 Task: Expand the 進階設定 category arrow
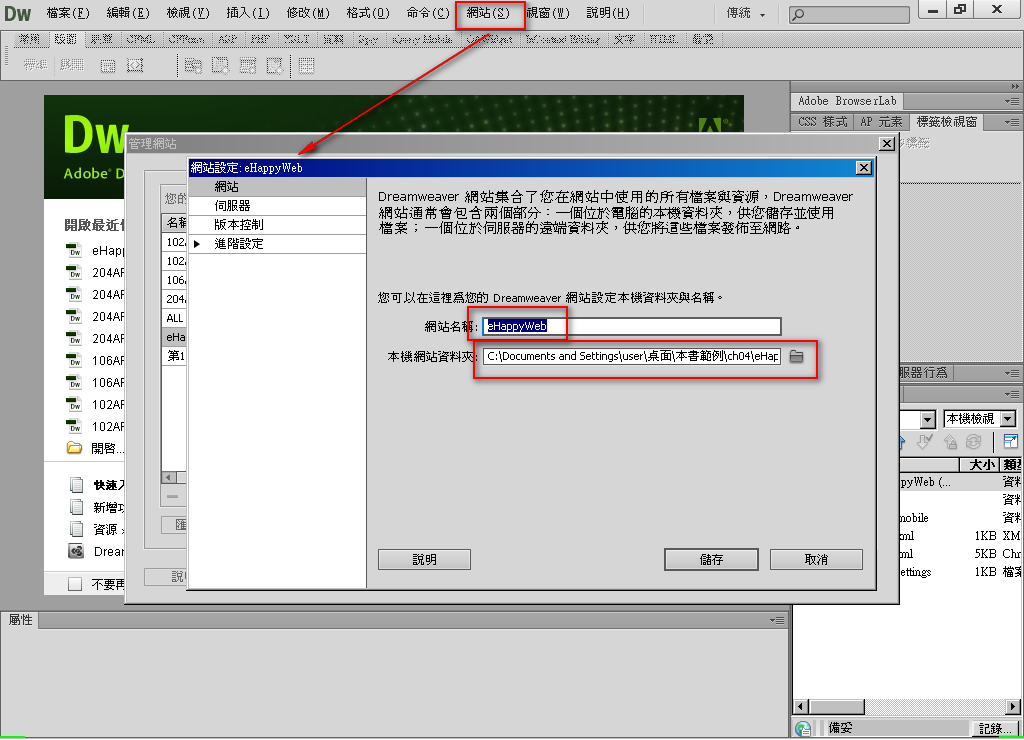pyautogui.click(x=197, y=244)
